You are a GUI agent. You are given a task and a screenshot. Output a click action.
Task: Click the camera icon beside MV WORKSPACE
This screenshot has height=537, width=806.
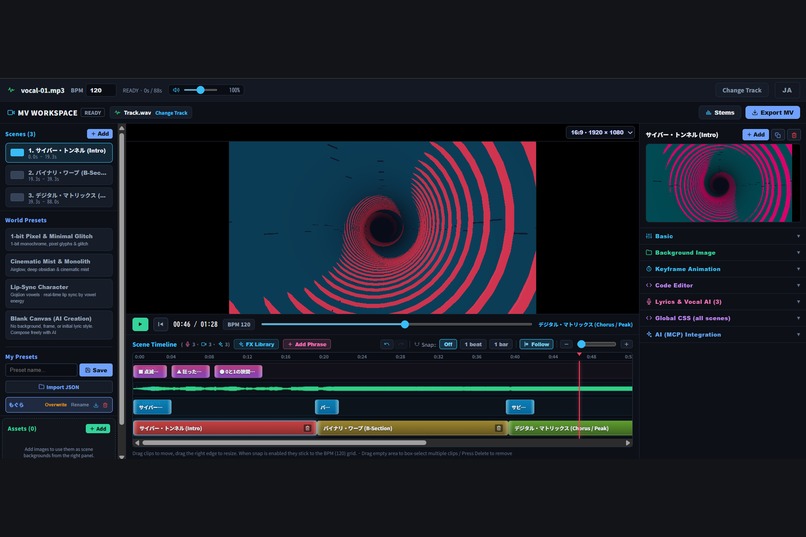tap(10, 113)
